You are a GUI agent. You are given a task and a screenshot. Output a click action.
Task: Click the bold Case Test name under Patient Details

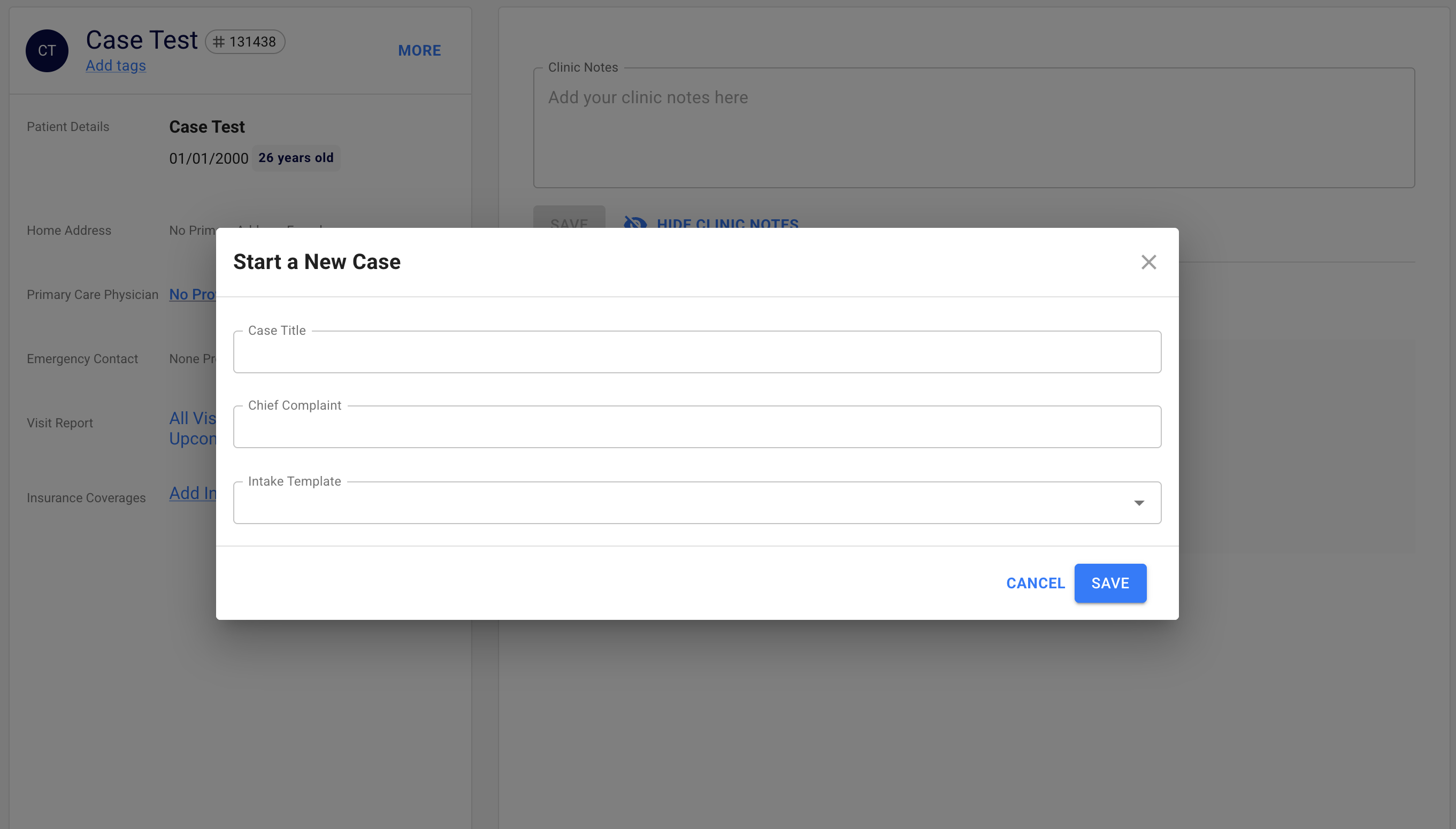point(206,126)
